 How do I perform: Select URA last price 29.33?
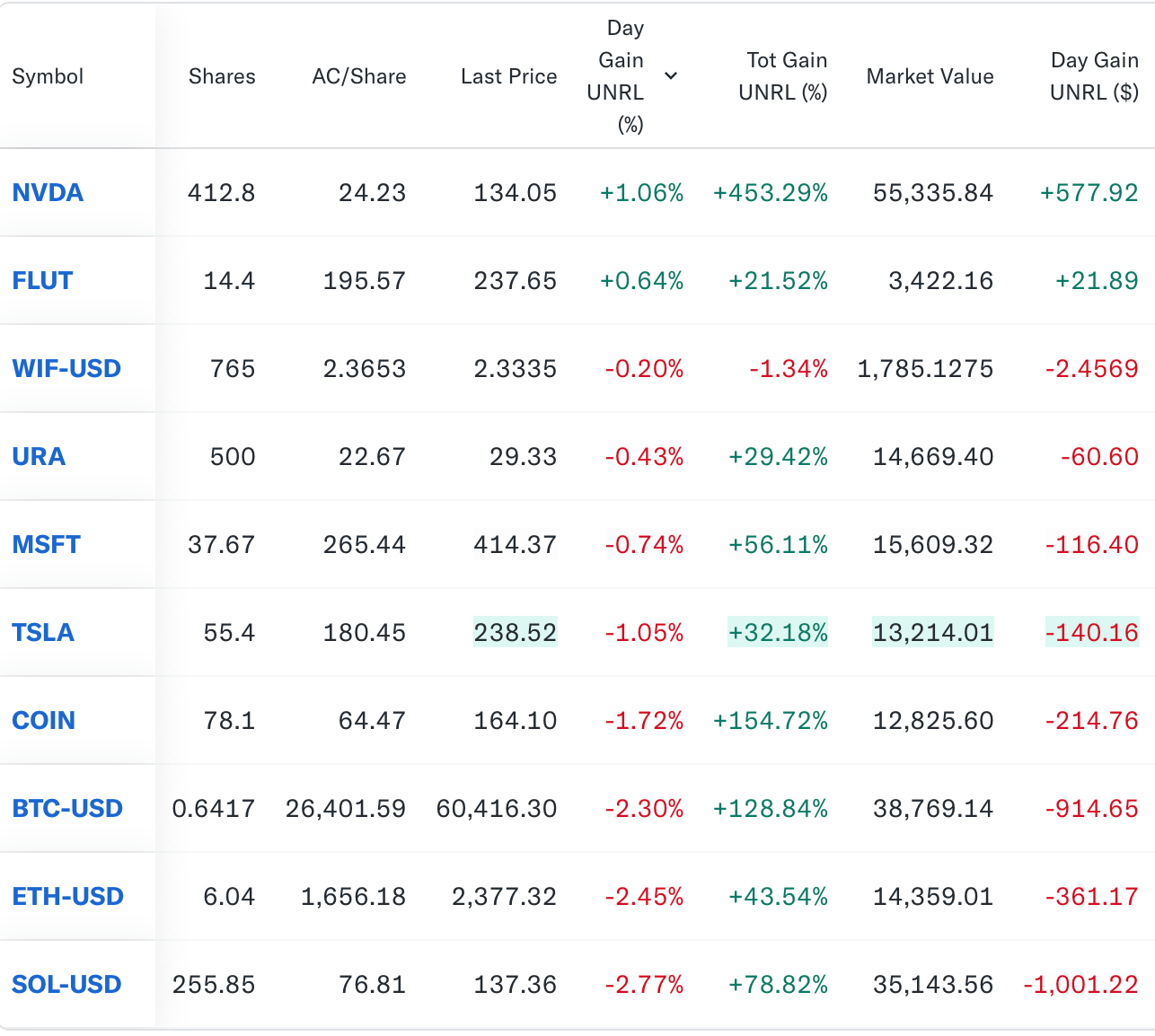(524, 457)
